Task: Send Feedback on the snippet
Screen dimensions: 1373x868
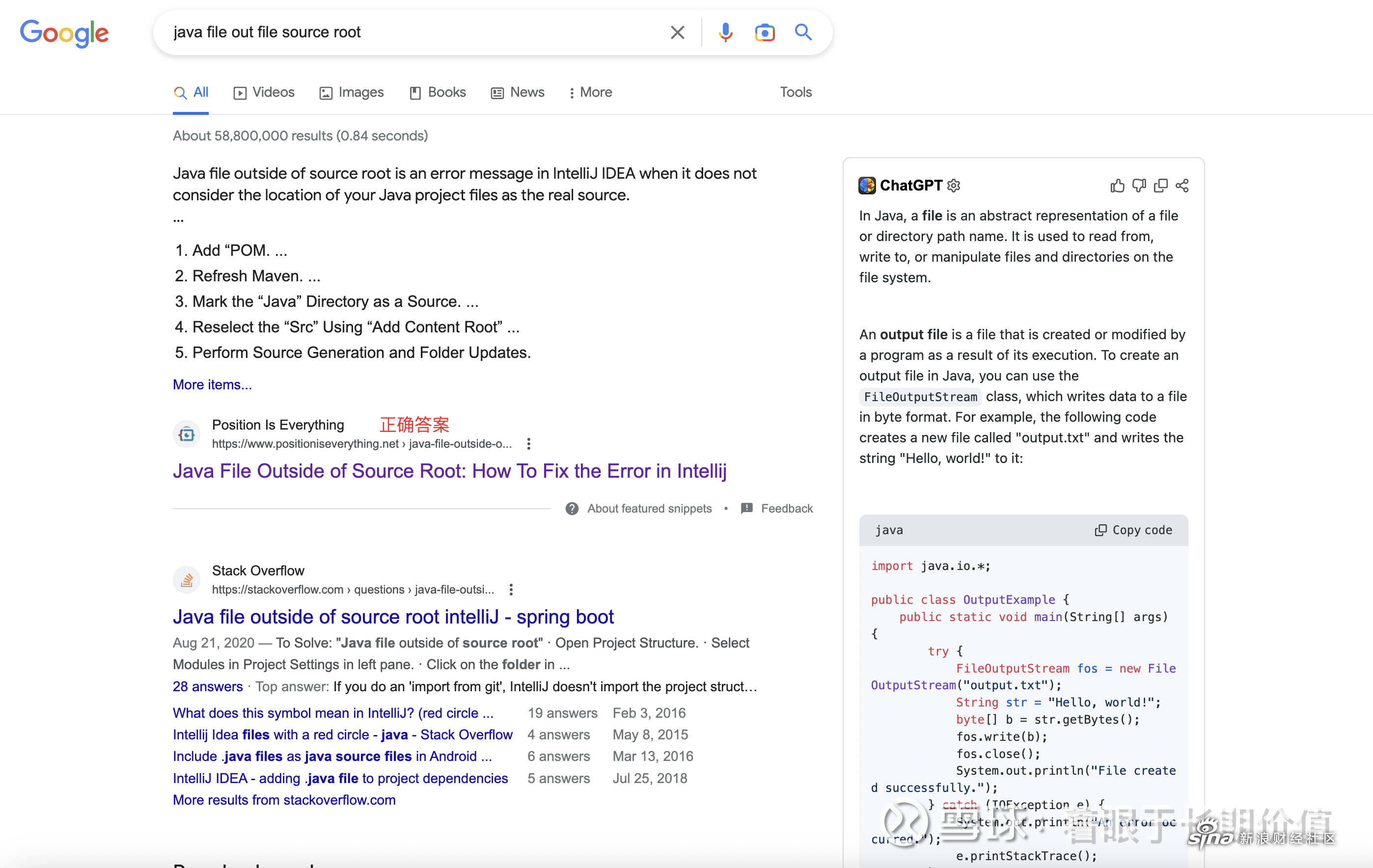Action: [x=787, y=508]
